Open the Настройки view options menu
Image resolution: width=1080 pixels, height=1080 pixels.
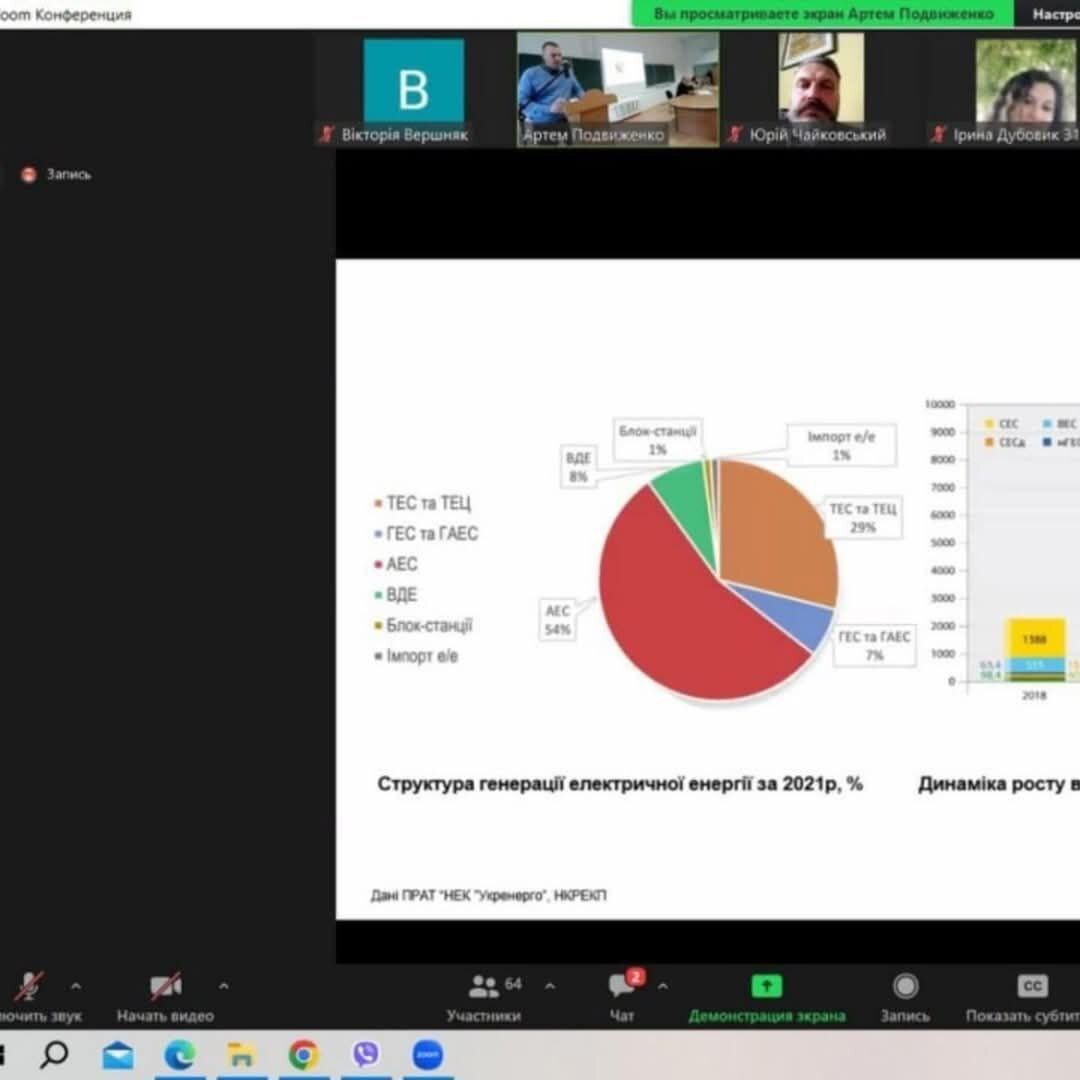(1054, 14)
